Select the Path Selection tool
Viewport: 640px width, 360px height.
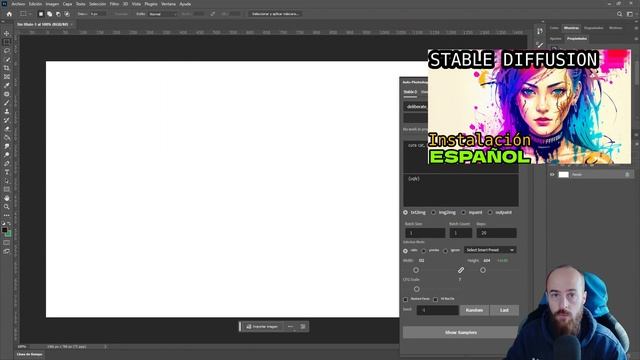[7, 181]
